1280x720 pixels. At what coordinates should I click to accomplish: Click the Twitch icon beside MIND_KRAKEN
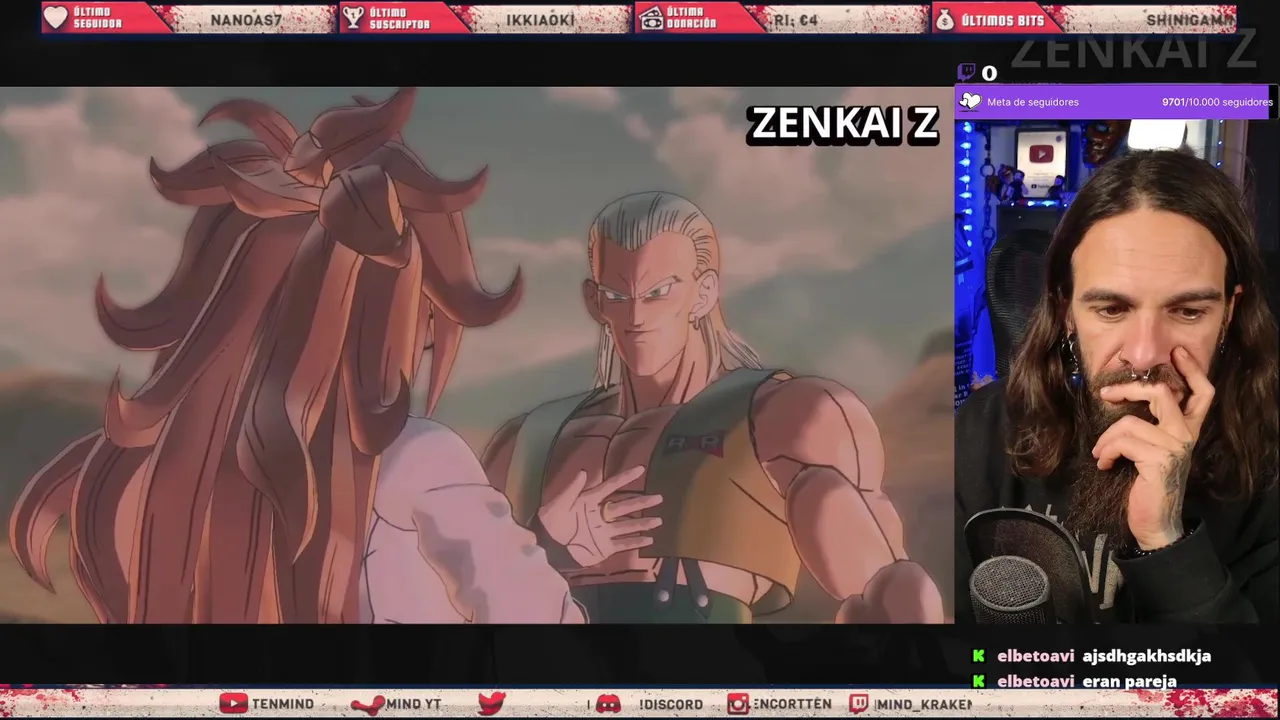[859, 704]
